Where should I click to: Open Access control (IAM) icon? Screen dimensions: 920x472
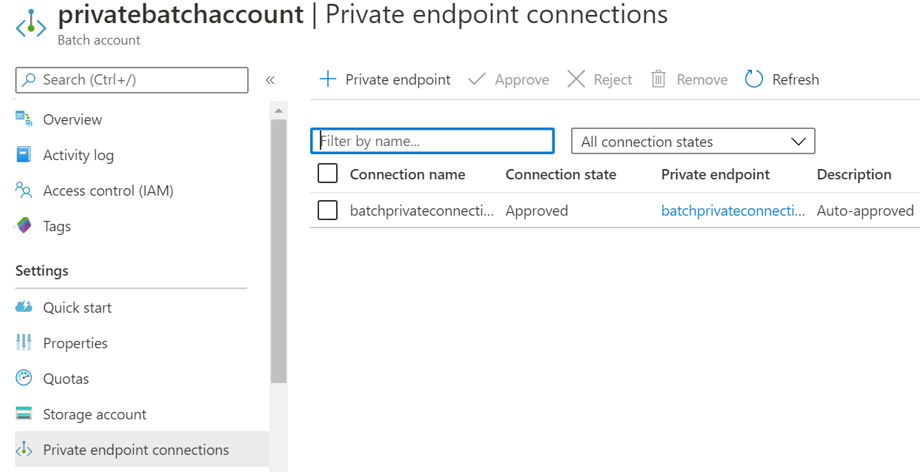pos(24,190)
